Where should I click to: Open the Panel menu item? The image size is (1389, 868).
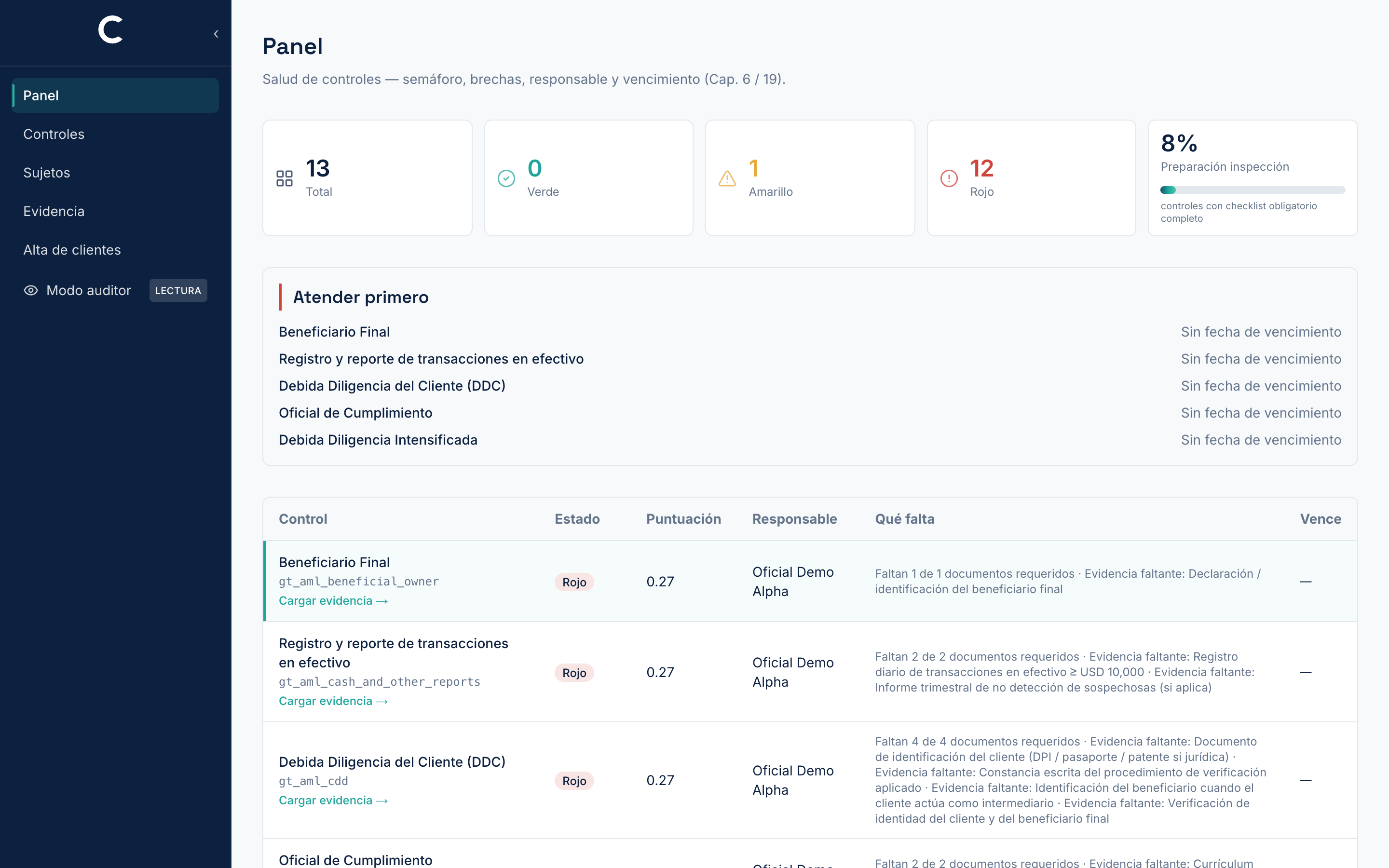pyautogui.click(x=115, y=95)
